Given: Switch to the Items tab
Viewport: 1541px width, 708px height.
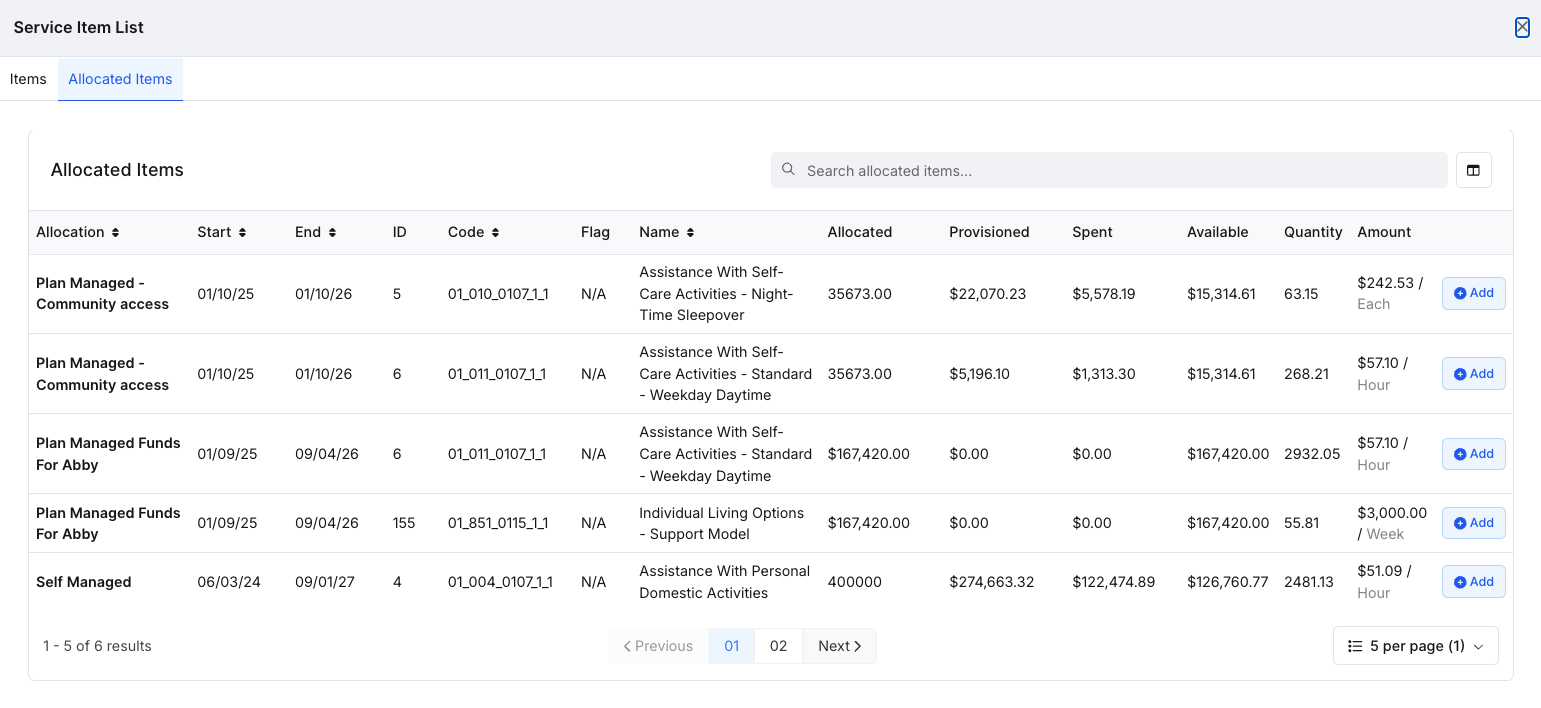Looking at the screenshot, I should tap(28, 79).
